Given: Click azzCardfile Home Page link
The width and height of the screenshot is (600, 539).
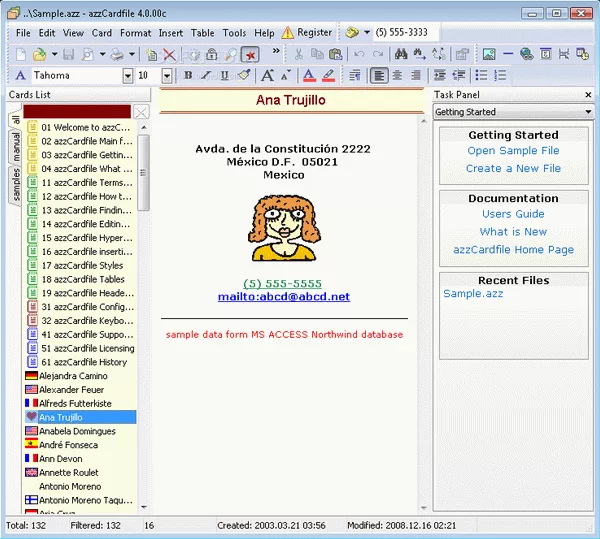Looking at the screenshot, I should coord(513,250).
